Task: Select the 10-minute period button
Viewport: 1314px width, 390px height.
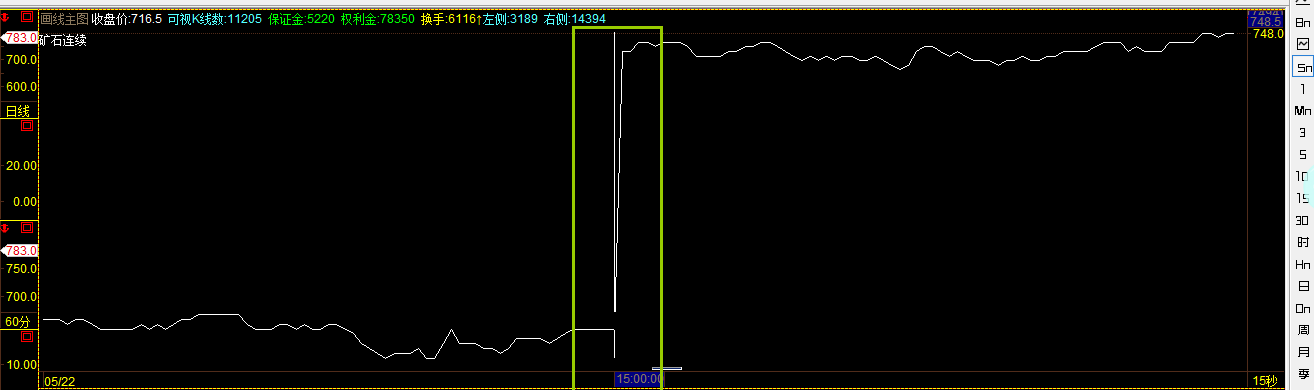Action: [1302, 176]
